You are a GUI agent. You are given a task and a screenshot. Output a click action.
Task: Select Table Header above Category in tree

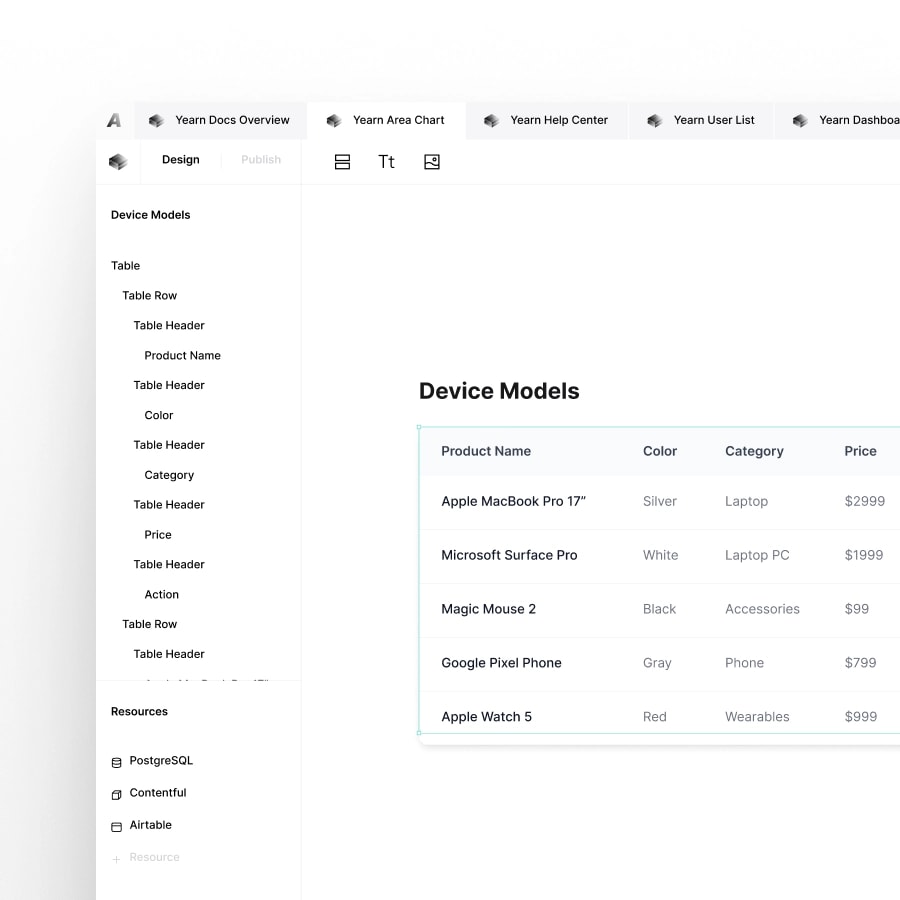169,445
